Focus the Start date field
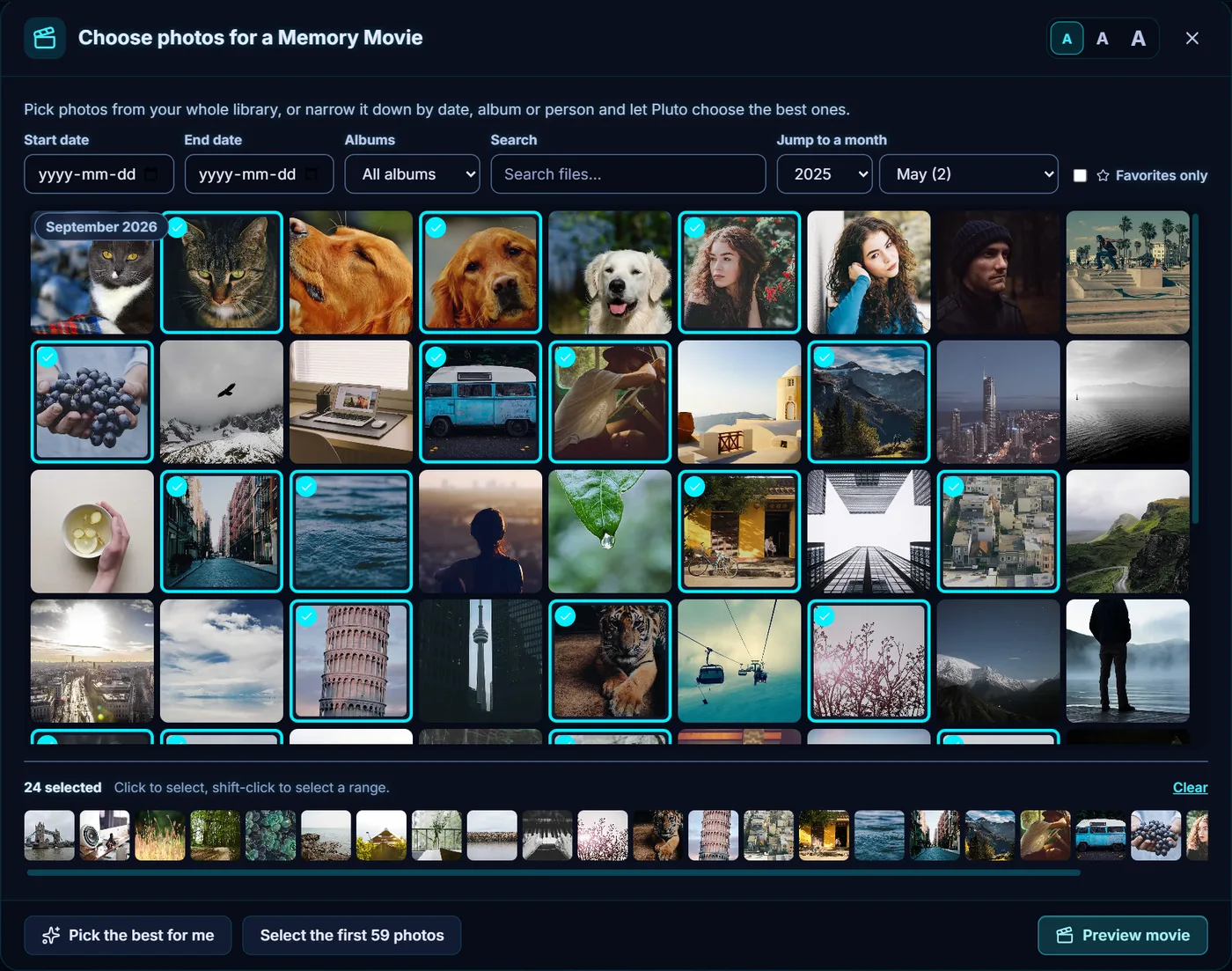The height and width of the screenshot is (971, 1232). pos(99,174)
